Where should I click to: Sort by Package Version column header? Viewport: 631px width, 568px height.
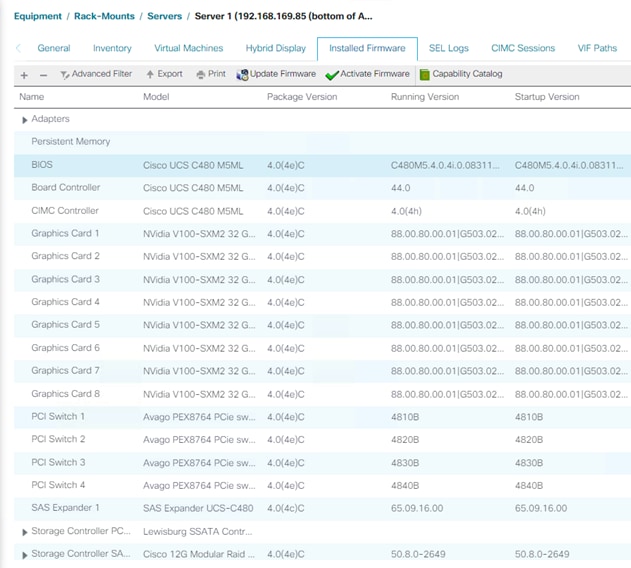(x=302, y=97)
